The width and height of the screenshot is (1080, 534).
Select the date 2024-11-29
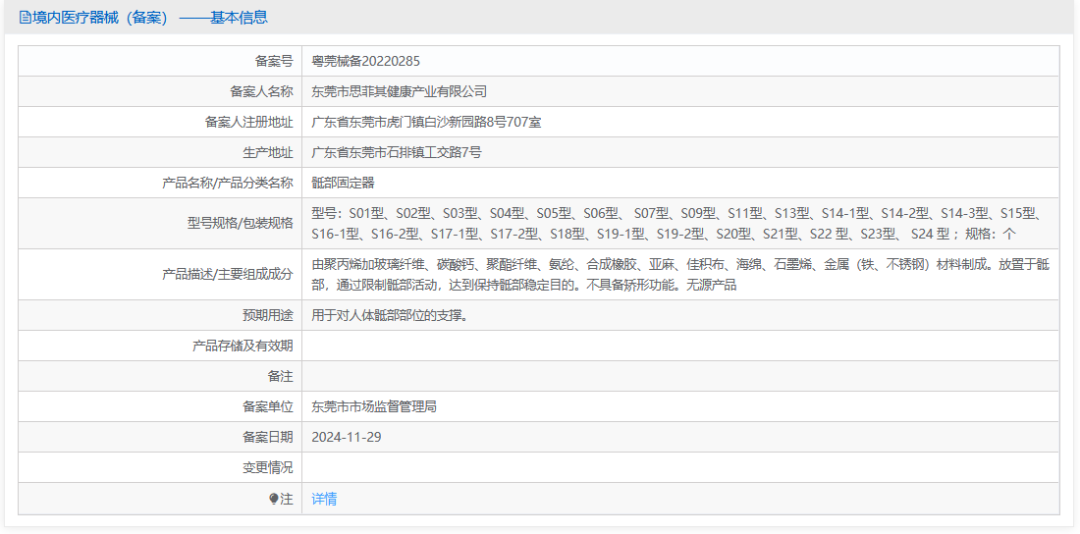[346, 438]
